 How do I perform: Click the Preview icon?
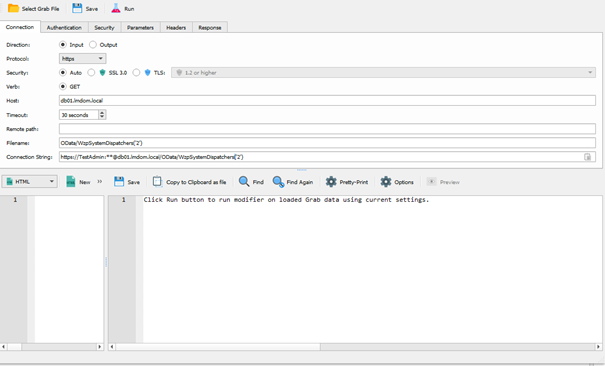click(431, 182)
